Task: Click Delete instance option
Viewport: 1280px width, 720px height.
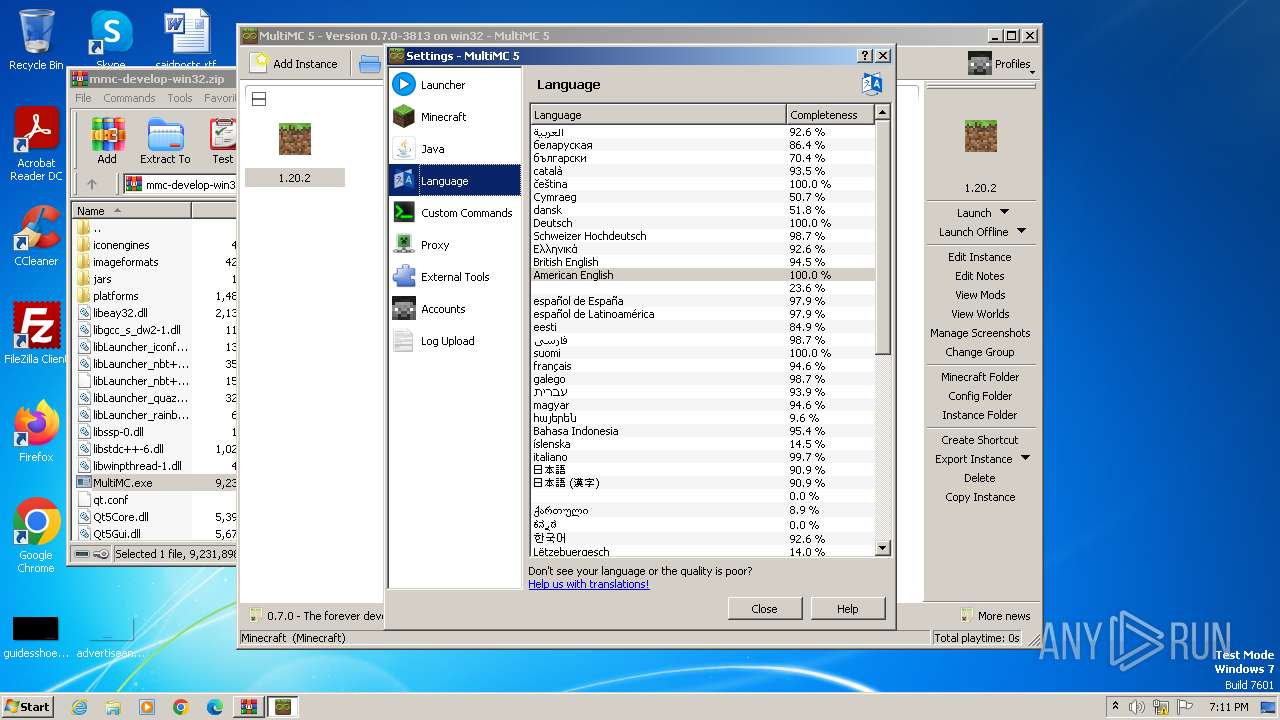Action: click(979, 478)
